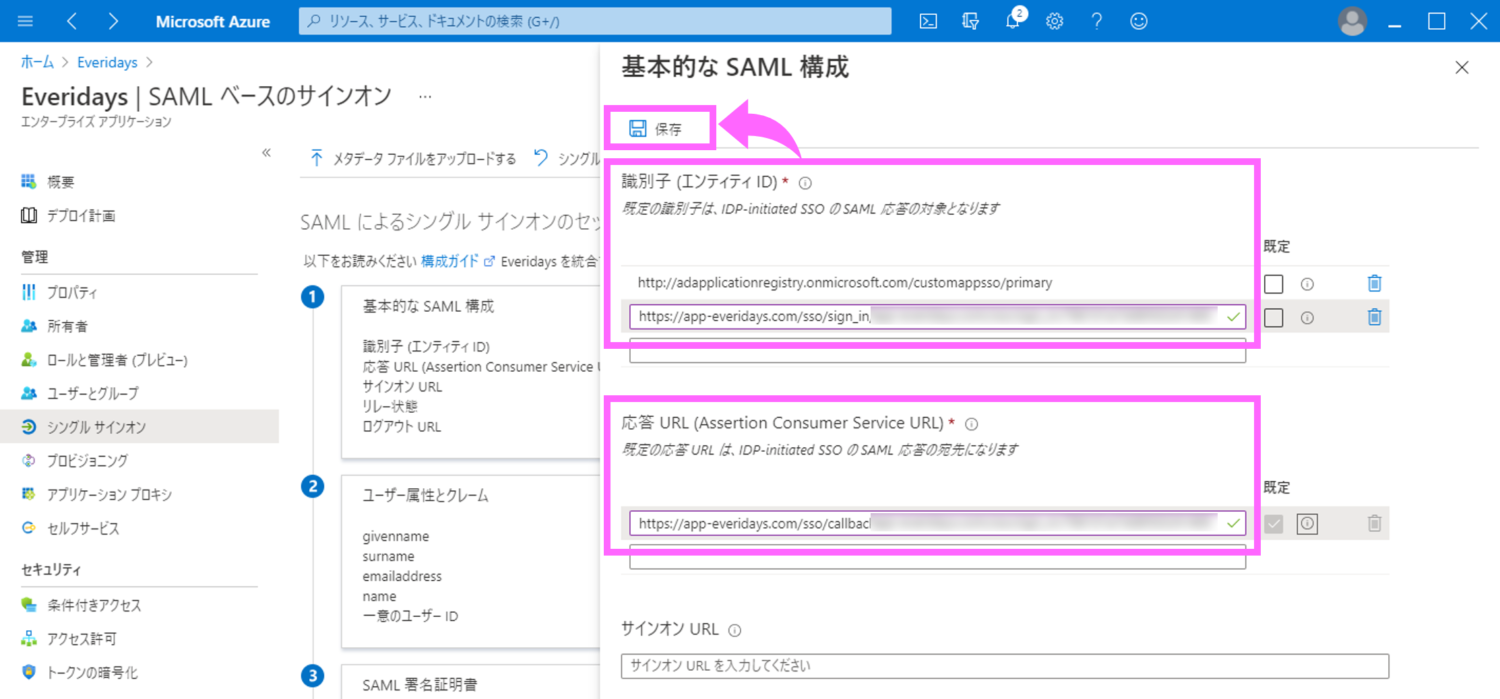Viewport: 1500px width, 699px height.
Task: Open the notifications bell icon
Action: click(x=1013, y=21)
